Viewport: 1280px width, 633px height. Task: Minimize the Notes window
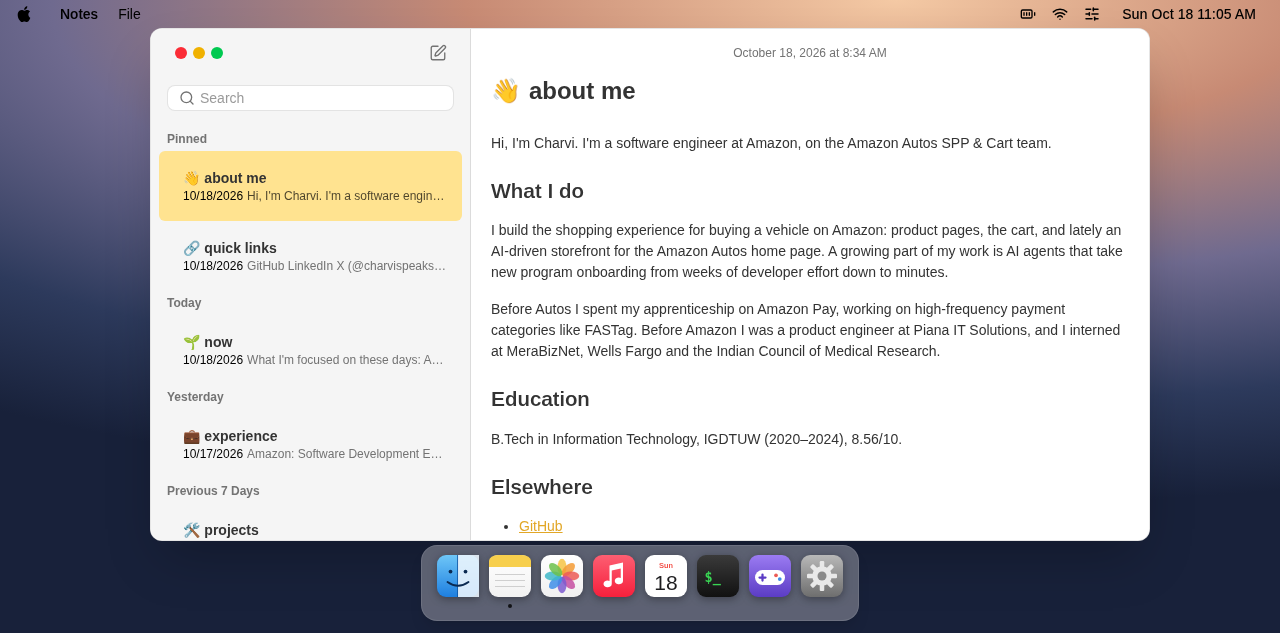tap(199, 53)
